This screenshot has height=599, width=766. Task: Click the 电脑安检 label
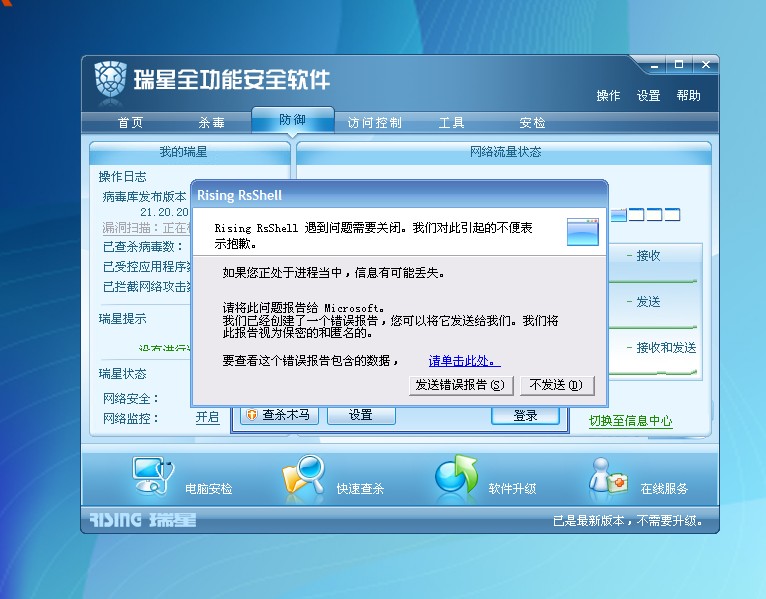point(208,489)
